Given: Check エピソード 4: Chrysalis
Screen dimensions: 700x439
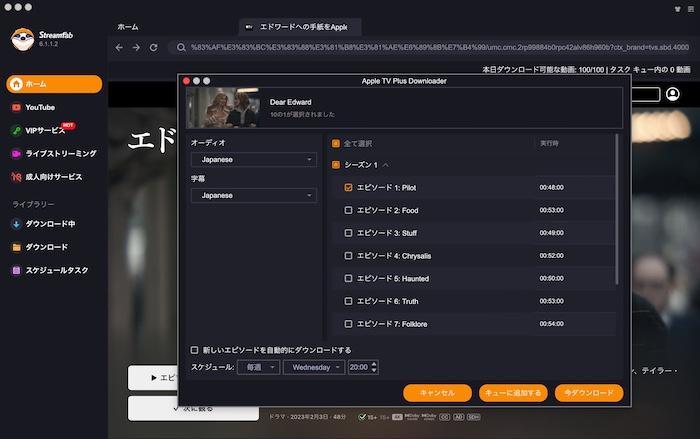Looking at the screenshot, I should (x=348, y=255).
